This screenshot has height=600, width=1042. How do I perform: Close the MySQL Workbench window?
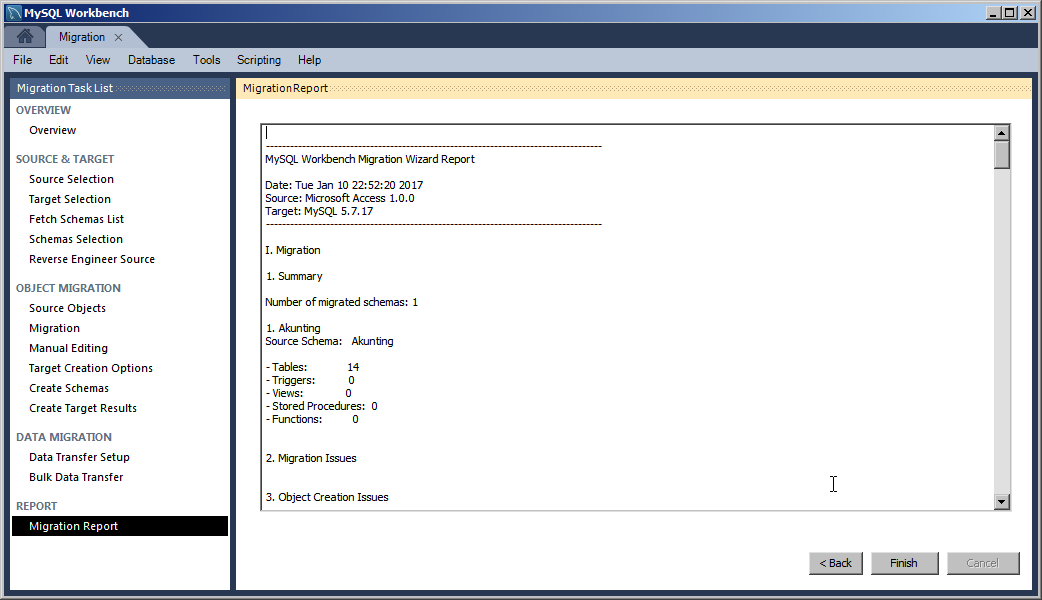tap(1027, 13)
